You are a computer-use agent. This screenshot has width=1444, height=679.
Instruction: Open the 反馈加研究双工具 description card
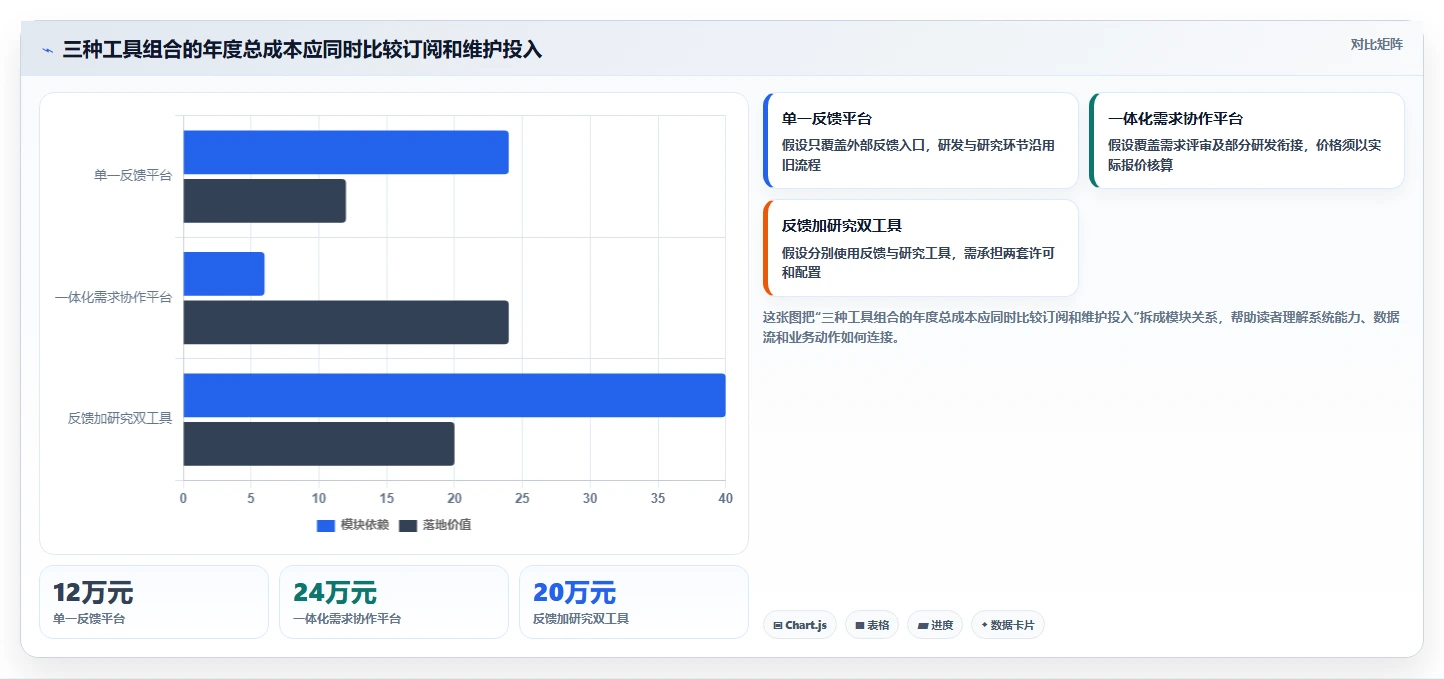click(x=920, y=248)
